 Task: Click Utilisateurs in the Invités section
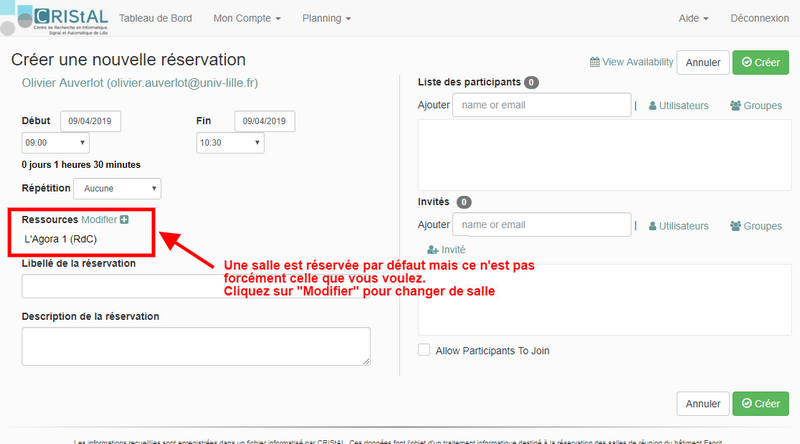coord(679,226)
